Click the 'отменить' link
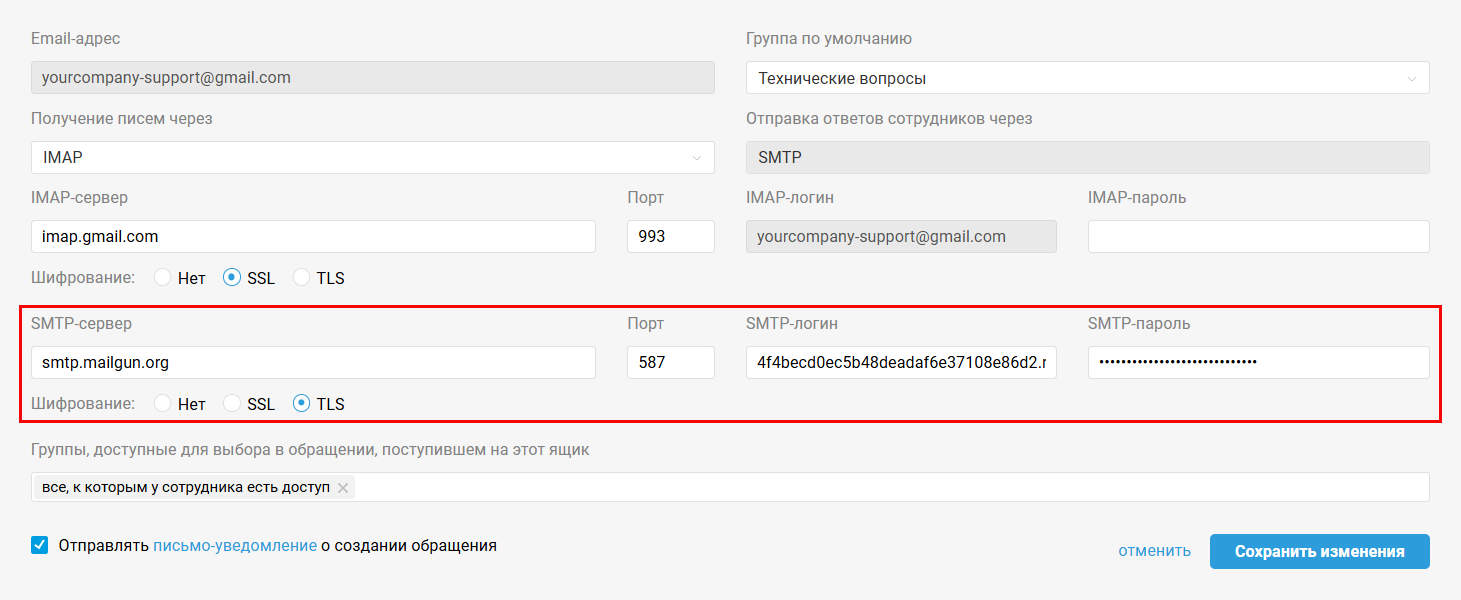1461x600 pixels. pyautogui.click(x=1154, y=551)
